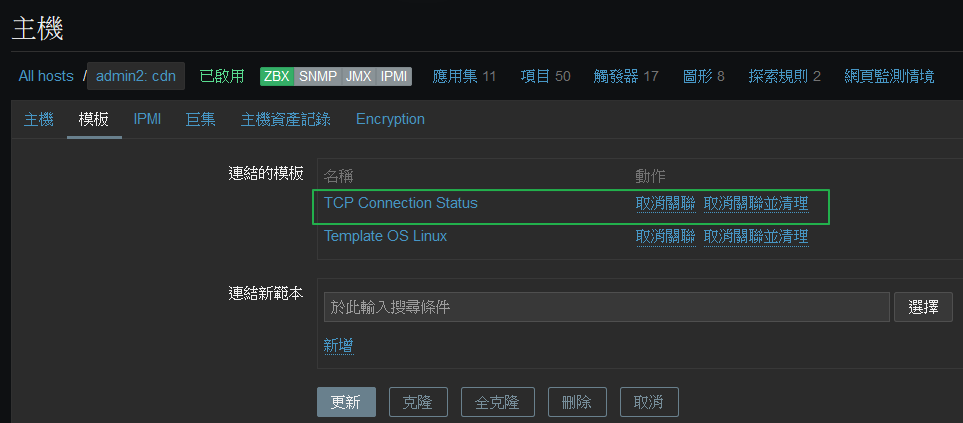
Task: Click the JMX availability badge
Action: tap(358, 76)
